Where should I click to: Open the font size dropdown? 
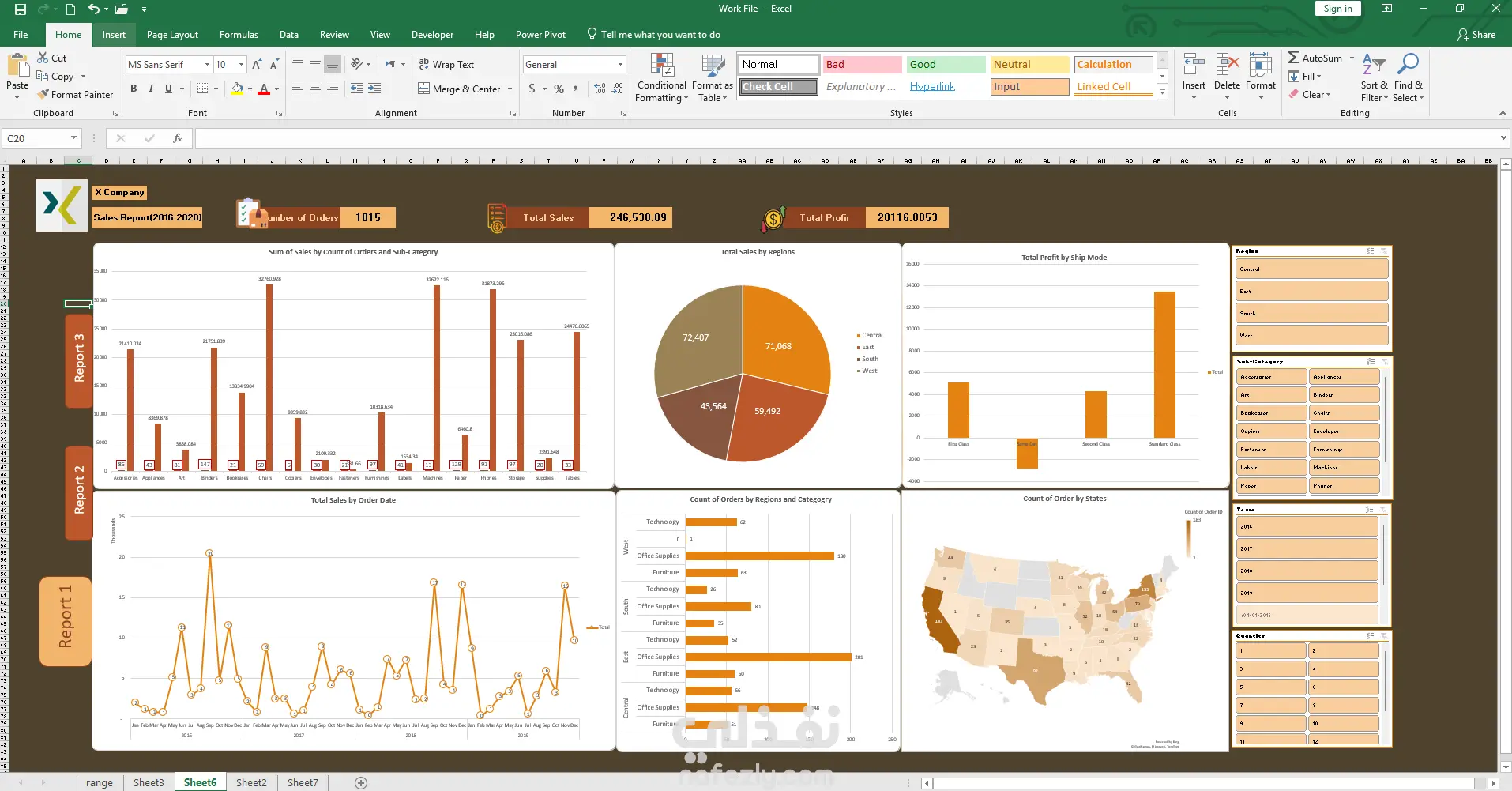pos(241,65)
